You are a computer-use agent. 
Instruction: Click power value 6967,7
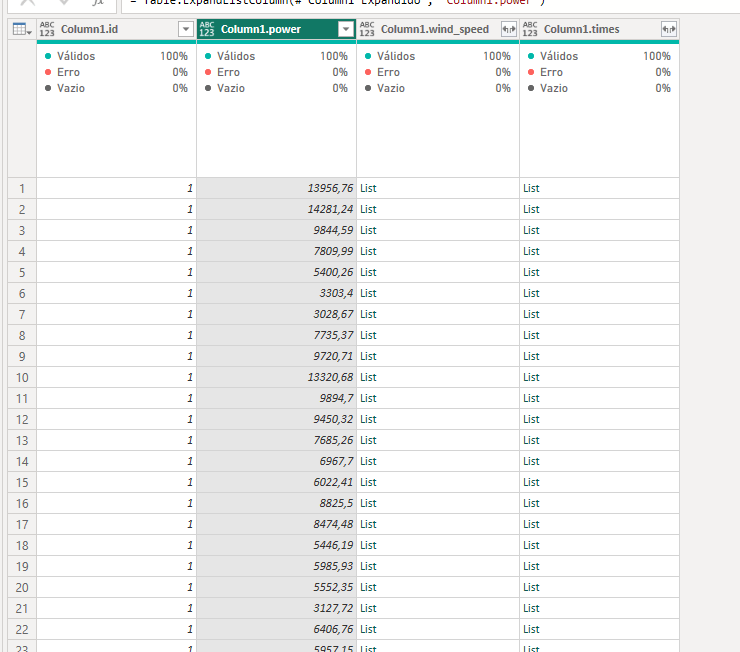point(336,461)
